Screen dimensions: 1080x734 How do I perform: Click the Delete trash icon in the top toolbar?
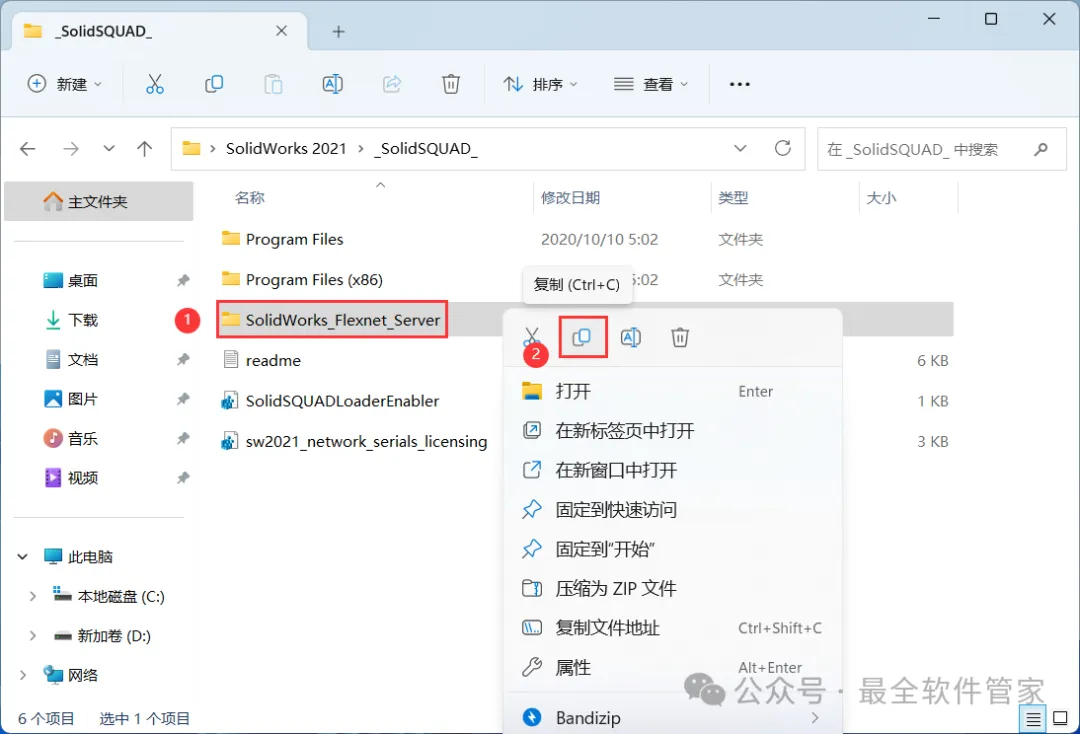(x=450, y=84)
